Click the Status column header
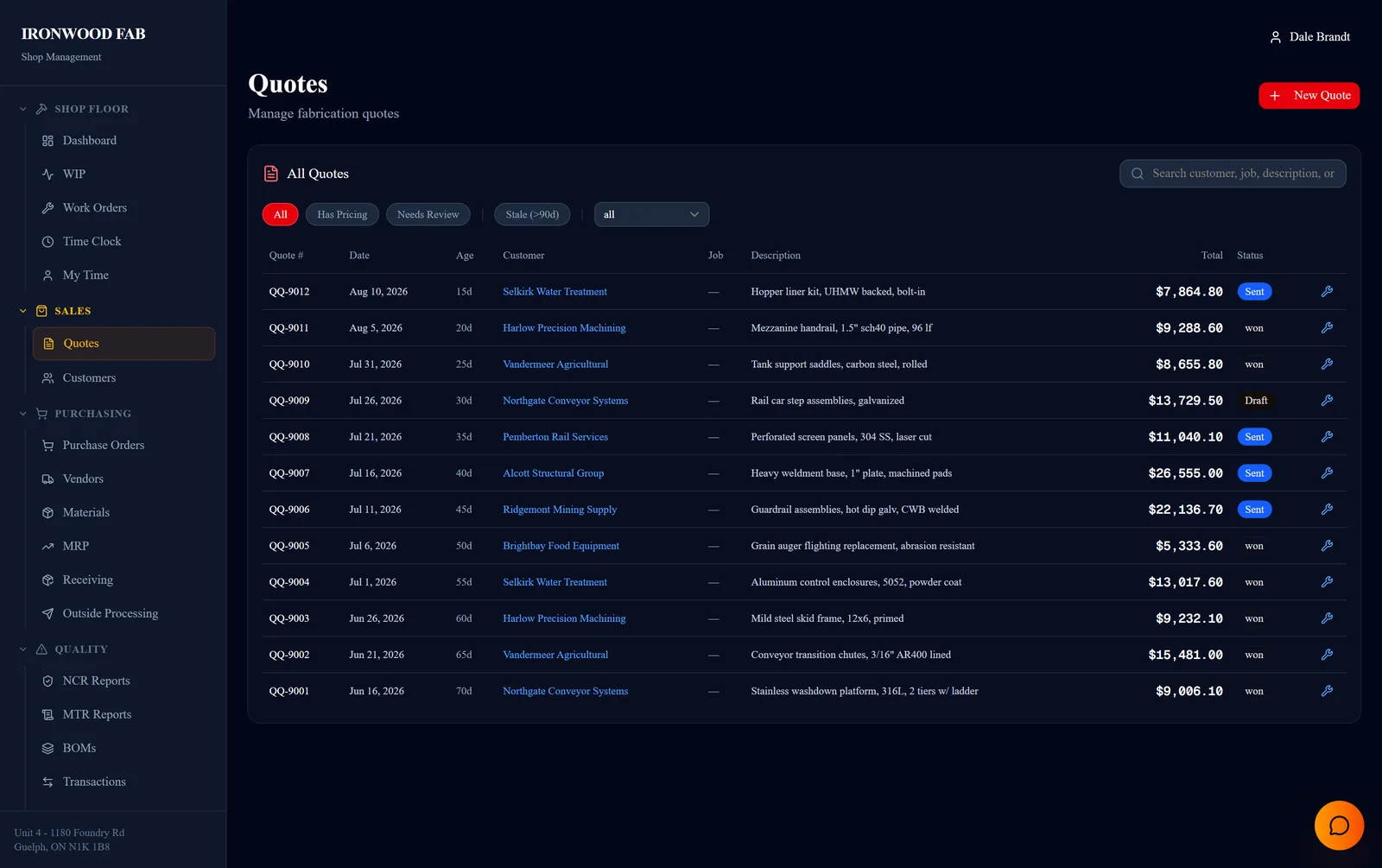The height and width of the screenshot is (868, 1382). coord(1250,256)
